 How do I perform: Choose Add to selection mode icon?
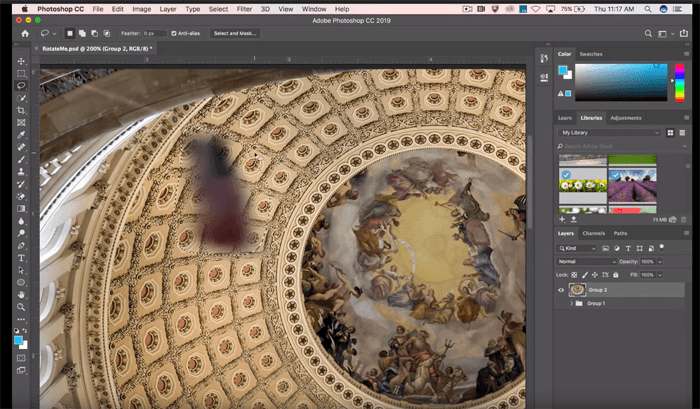82,33
